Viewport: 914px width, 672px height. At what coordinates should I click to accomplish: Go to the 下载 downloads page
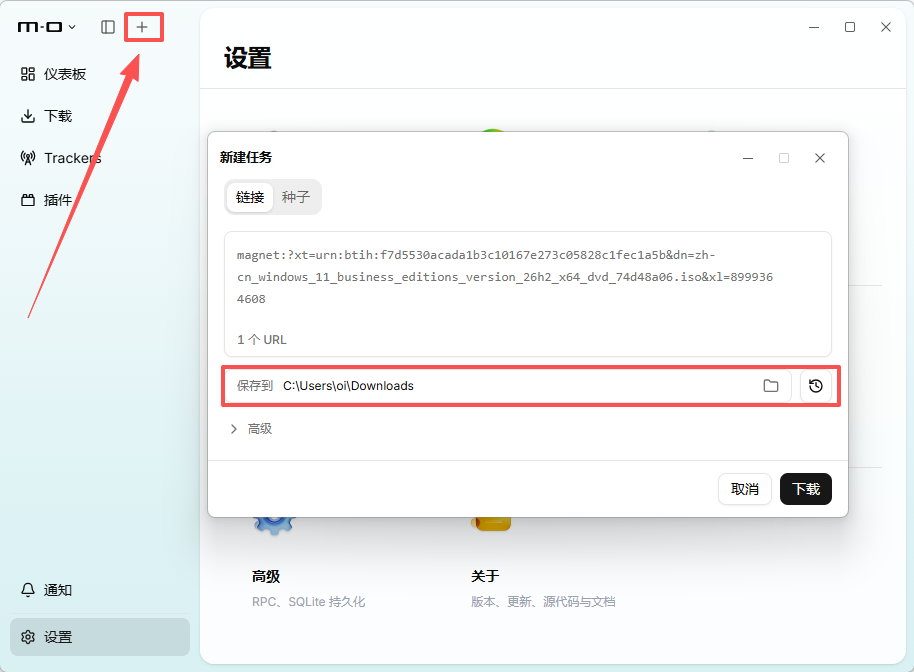tap(100, 116)
